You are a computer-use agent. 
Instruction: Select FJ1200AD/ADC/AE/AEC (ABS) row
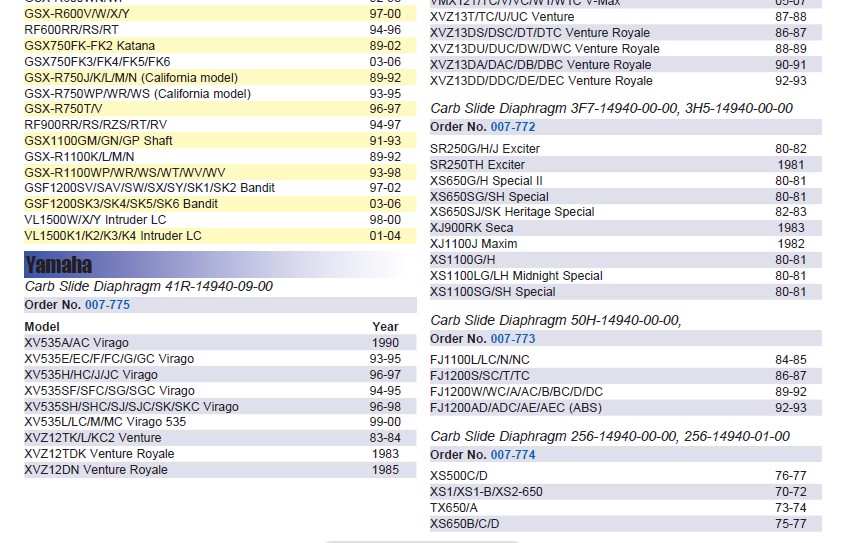(x=626, y=408)
